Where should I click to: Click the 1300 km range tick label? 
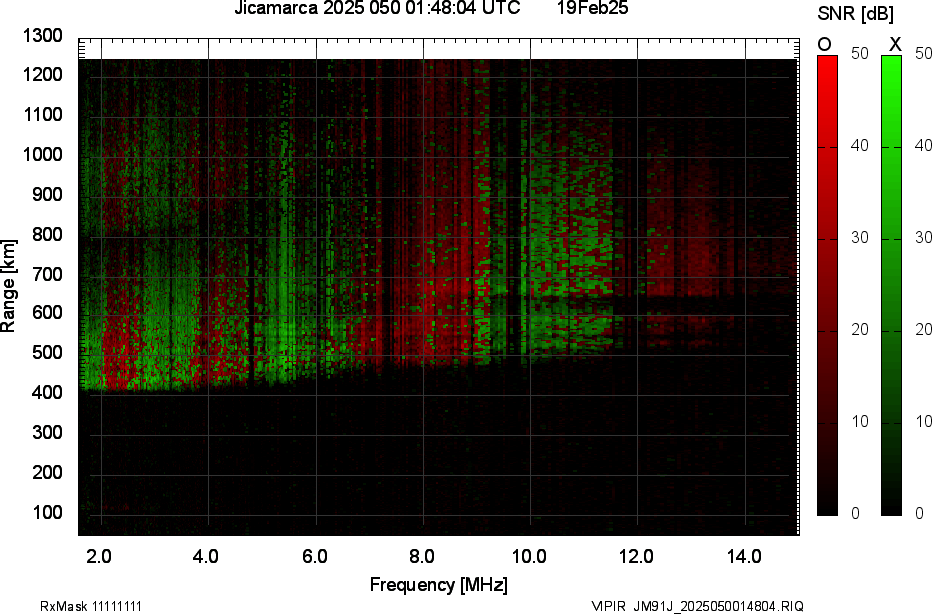point(43,36)
